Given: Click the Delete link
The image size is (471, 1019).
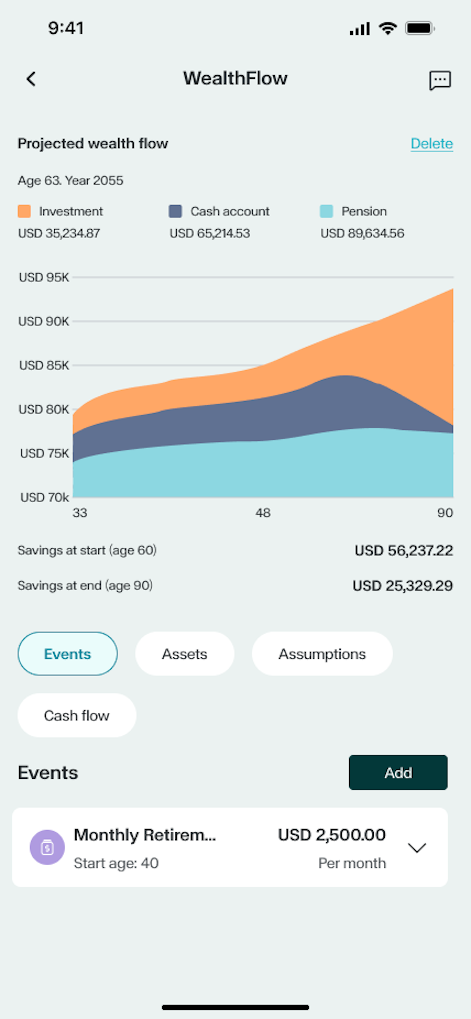Looking at the screenshot, I should tap(431, 144).
